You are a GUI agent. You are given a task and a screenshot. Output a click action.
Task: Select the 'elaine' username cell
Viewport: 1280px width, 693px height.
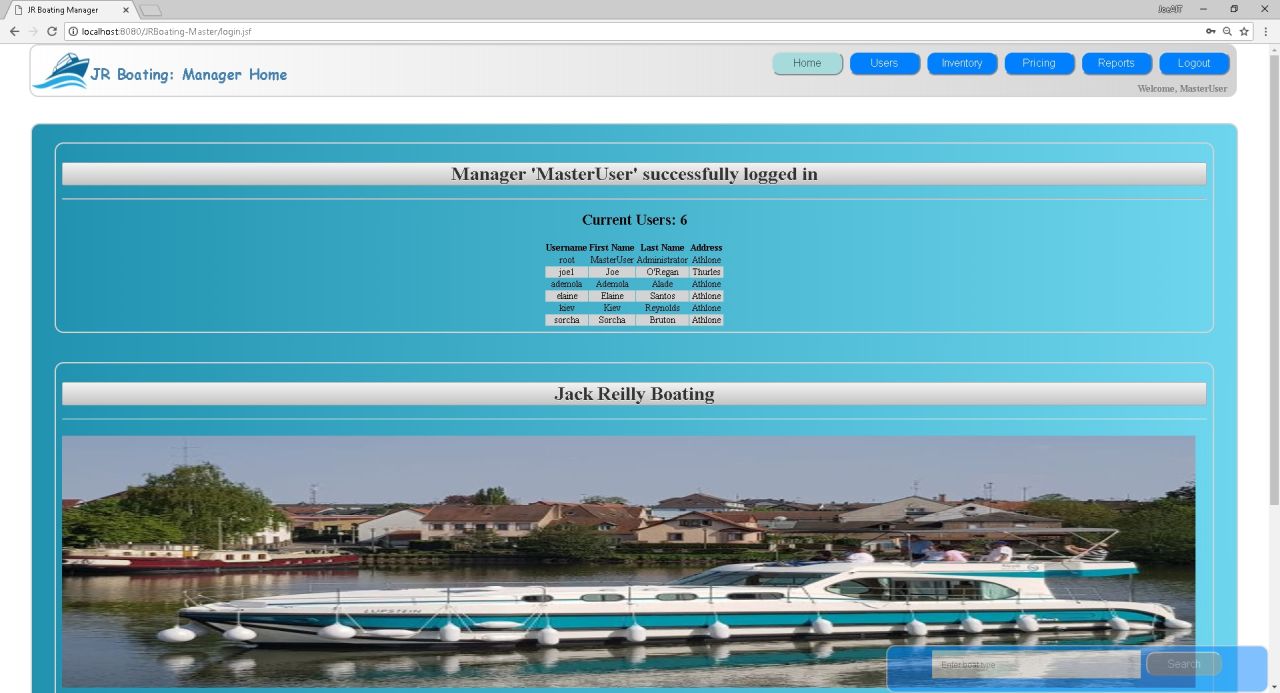(566, 296)
